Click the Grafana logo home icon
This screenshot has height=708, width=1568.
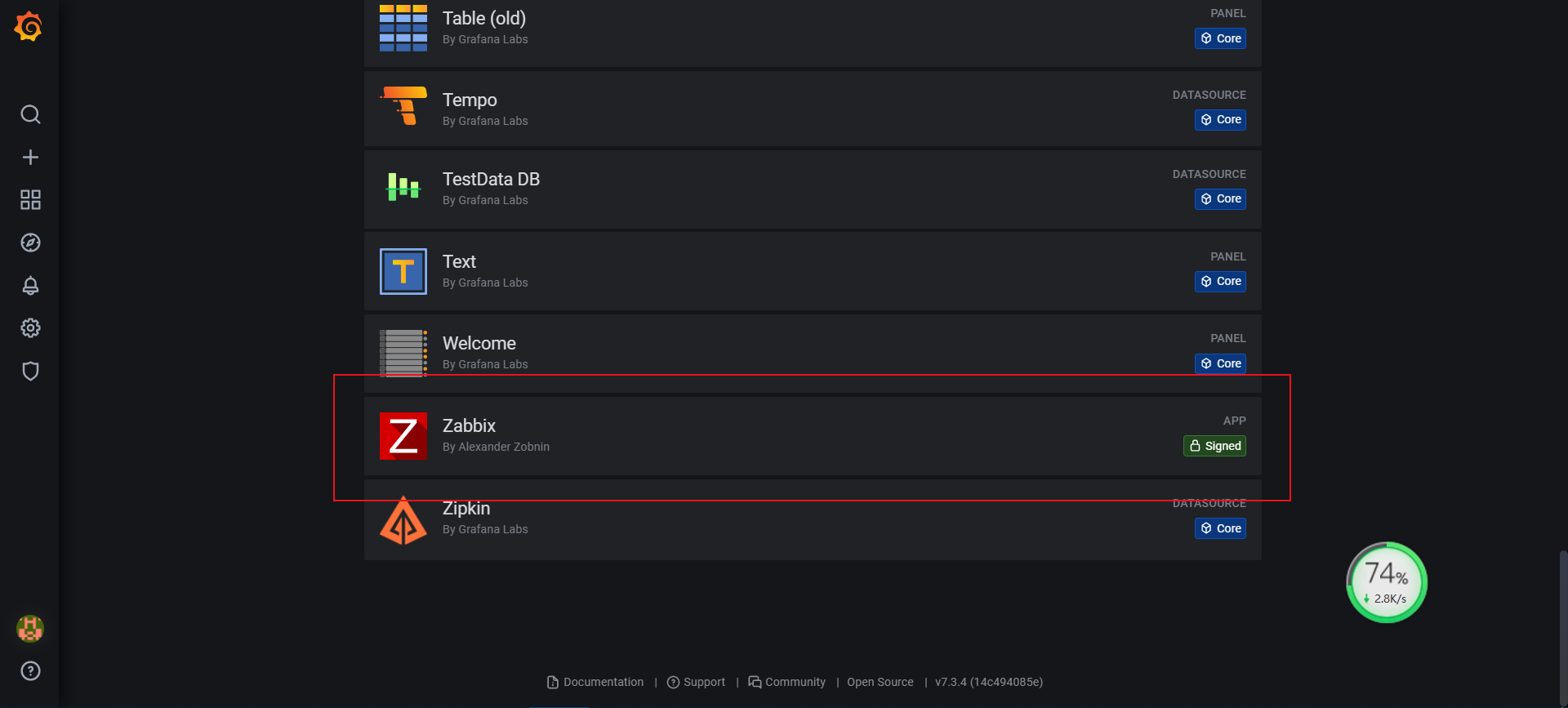(29, 27)
